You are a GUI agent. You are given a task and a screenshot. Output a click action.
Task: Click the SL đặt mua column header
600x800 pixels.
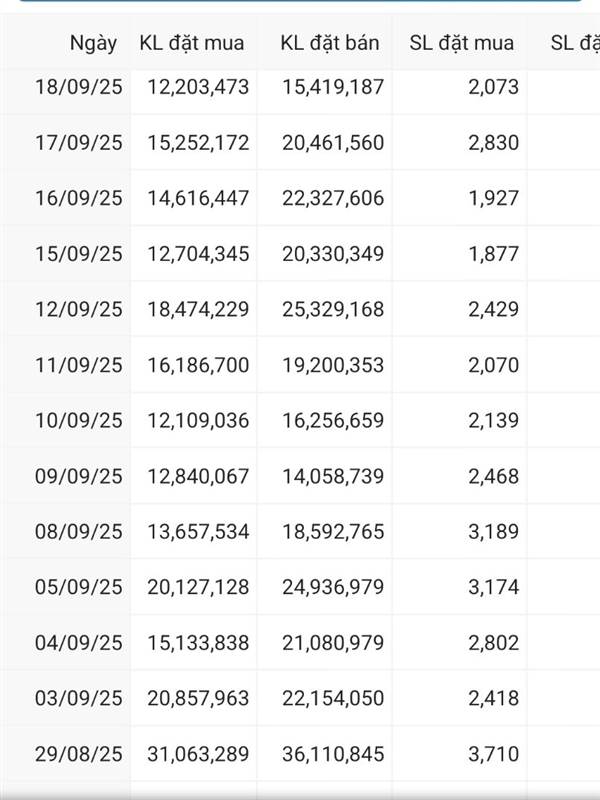(462, 43)
